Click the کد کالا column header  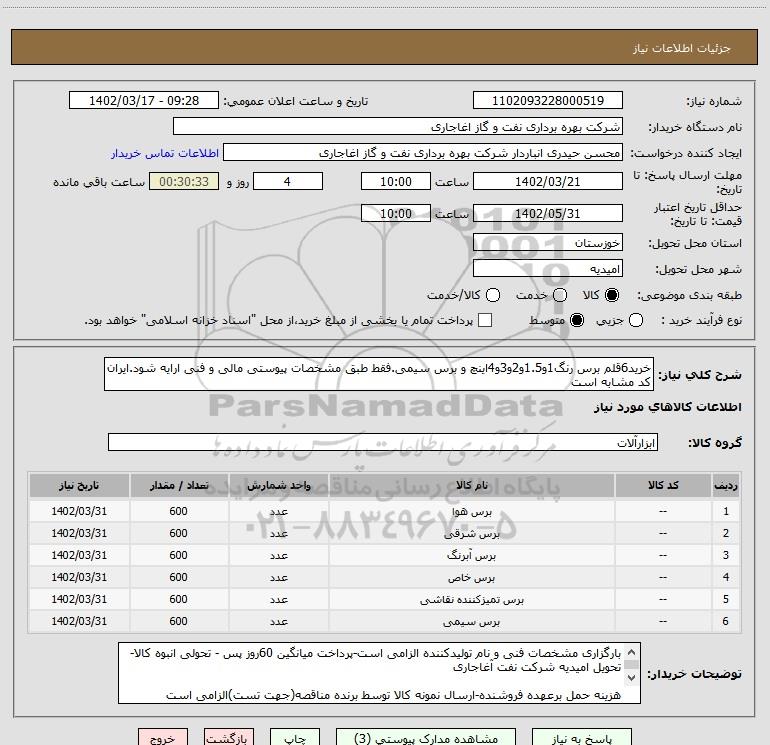coord(663,485)
